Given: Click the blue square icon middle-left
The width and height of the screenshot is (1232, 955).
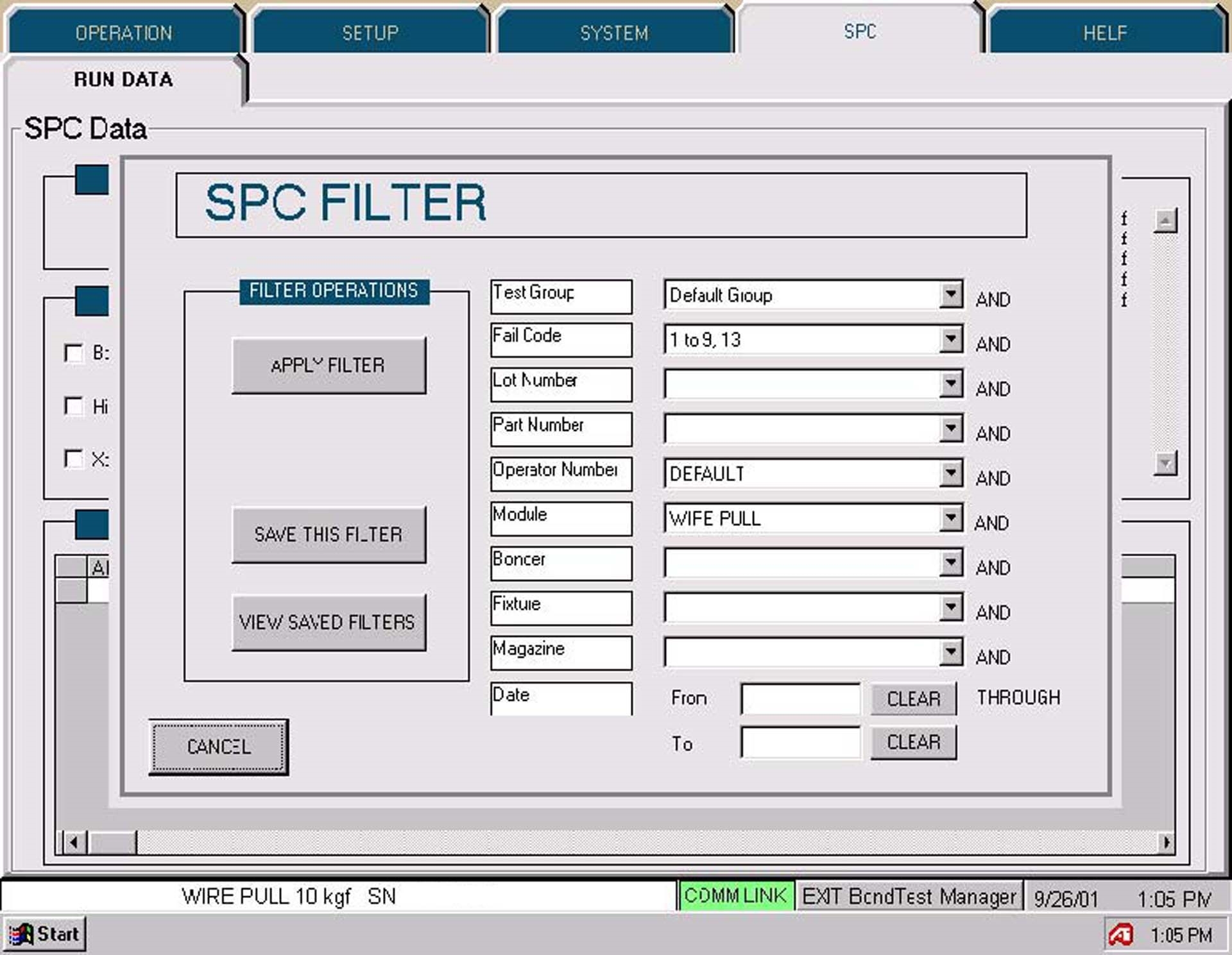Looking at the screenshot, I should pyautogui.click(x=92, y=300).
